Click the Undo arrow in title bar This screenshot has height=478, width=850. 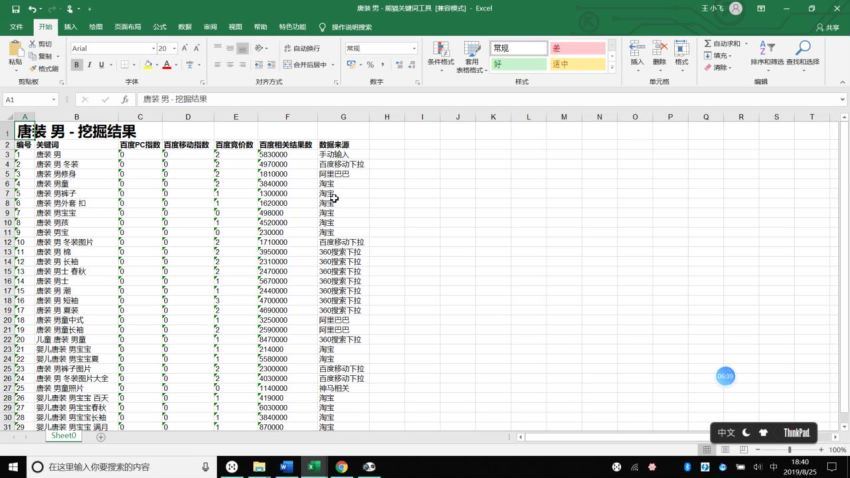pyautogui.click(x=33, y=9)
